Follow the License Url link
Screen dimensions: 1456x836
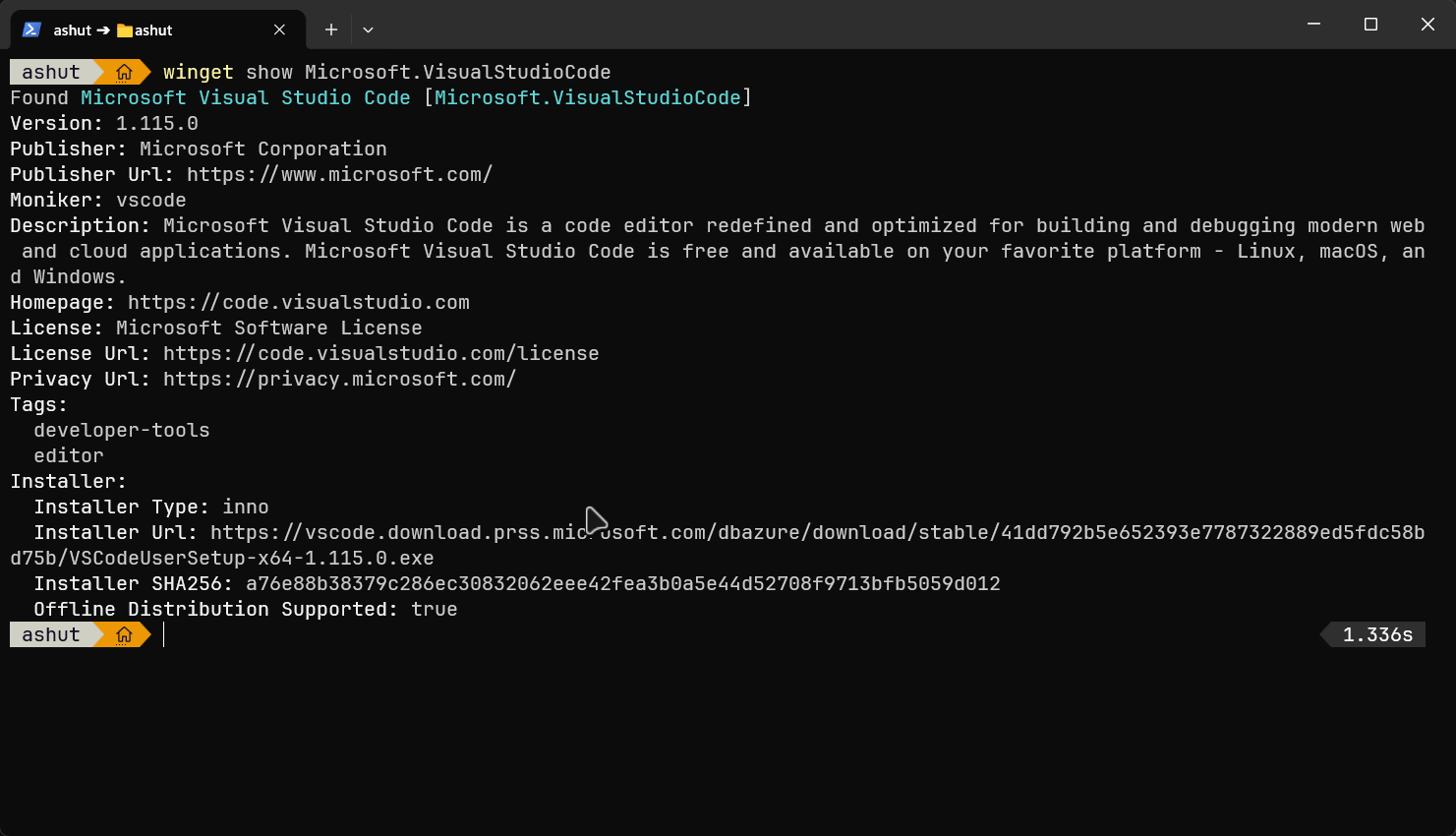(x=380, y=353)
